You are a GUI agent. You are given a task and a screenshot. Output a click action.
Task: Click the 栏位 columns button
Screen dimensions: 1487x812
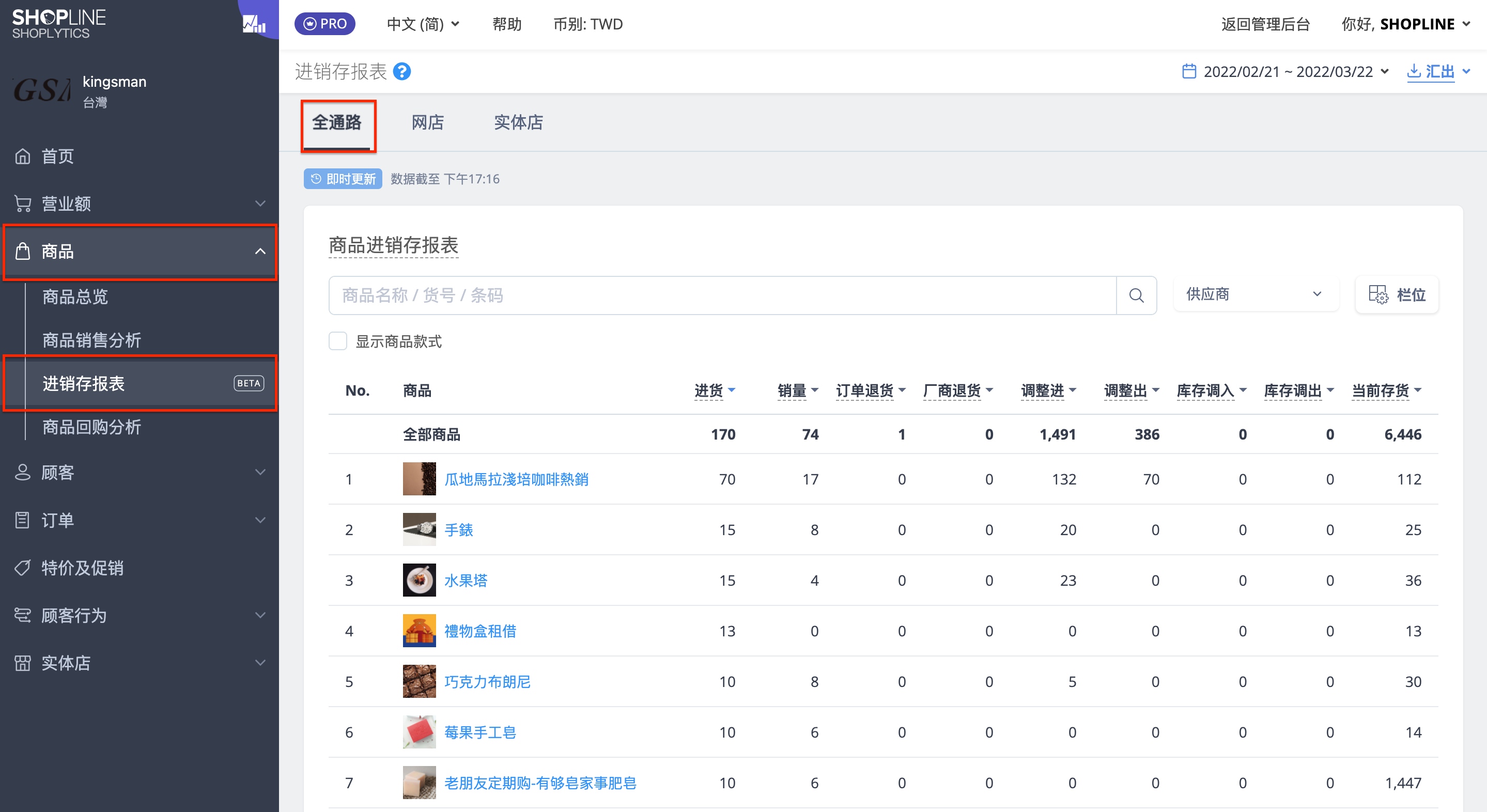[1397, 294]
